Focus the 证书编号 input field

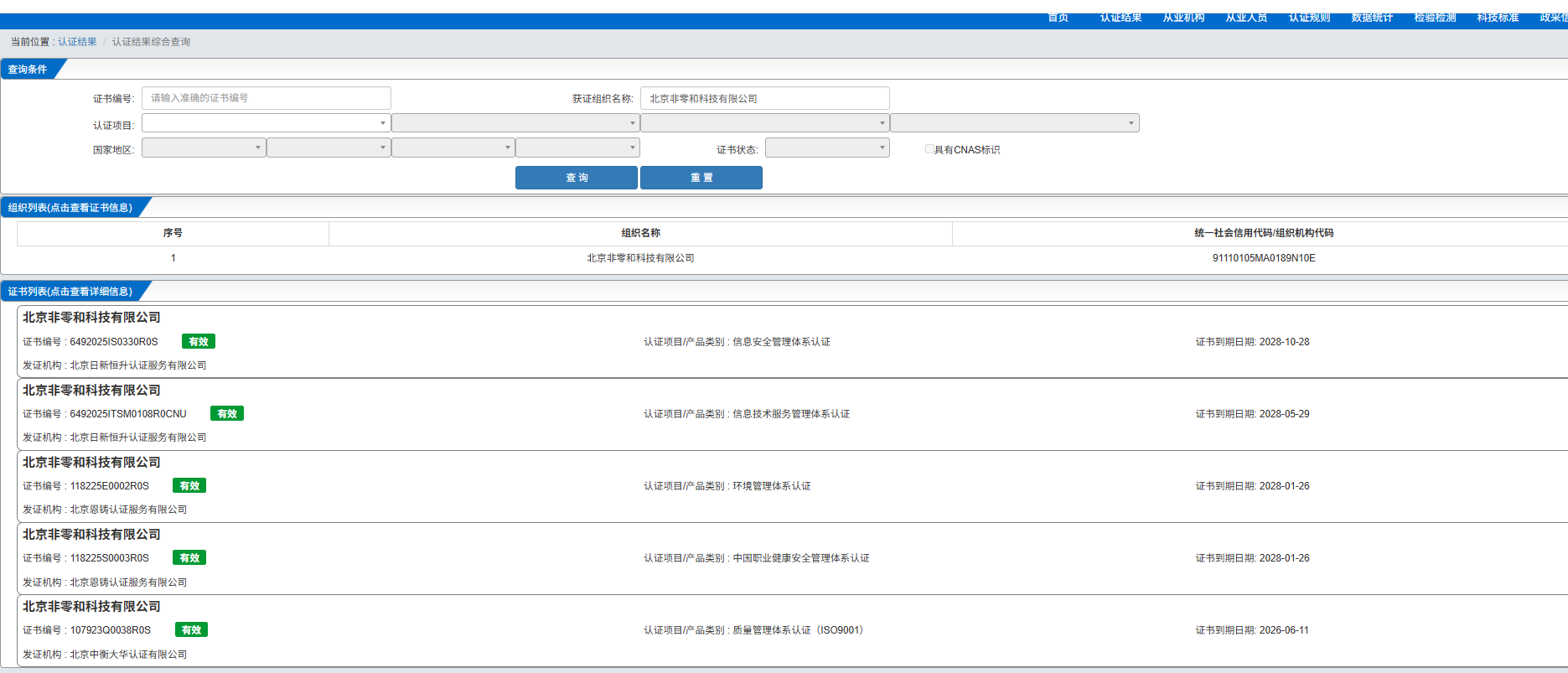[x=267, y=98]
